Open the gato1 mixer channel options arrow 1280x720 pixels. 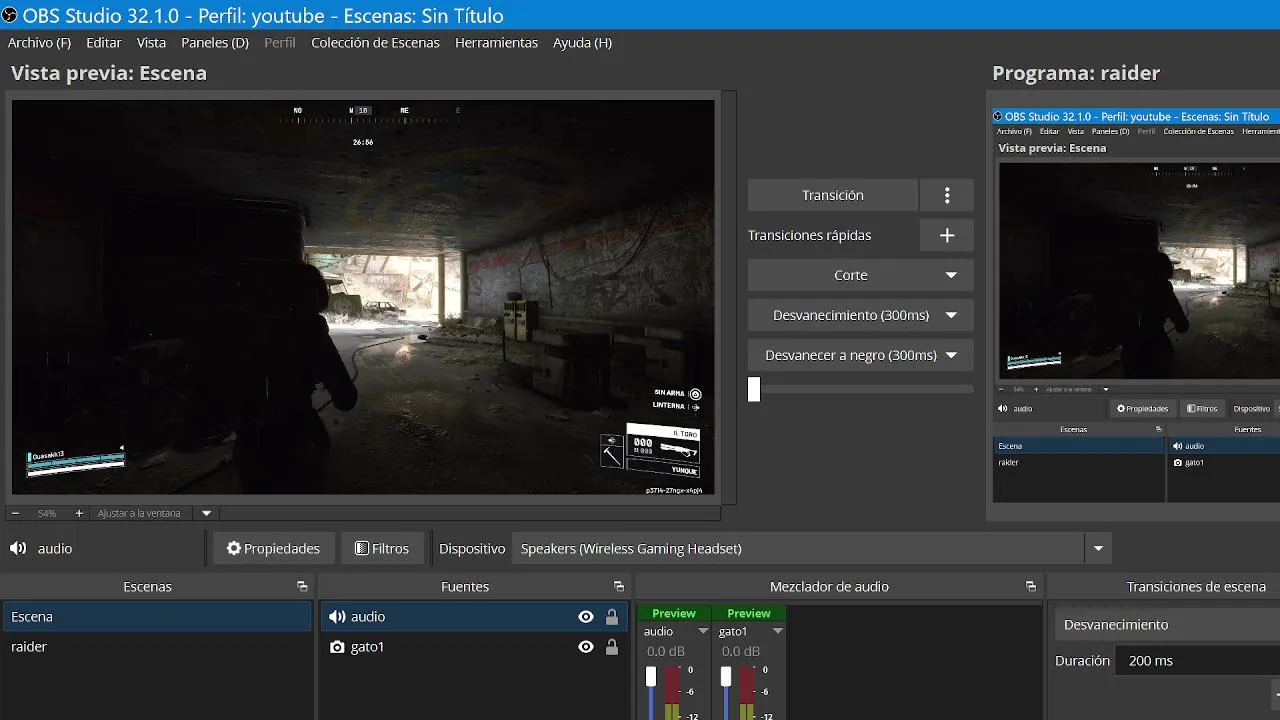(x=778, y=632)
